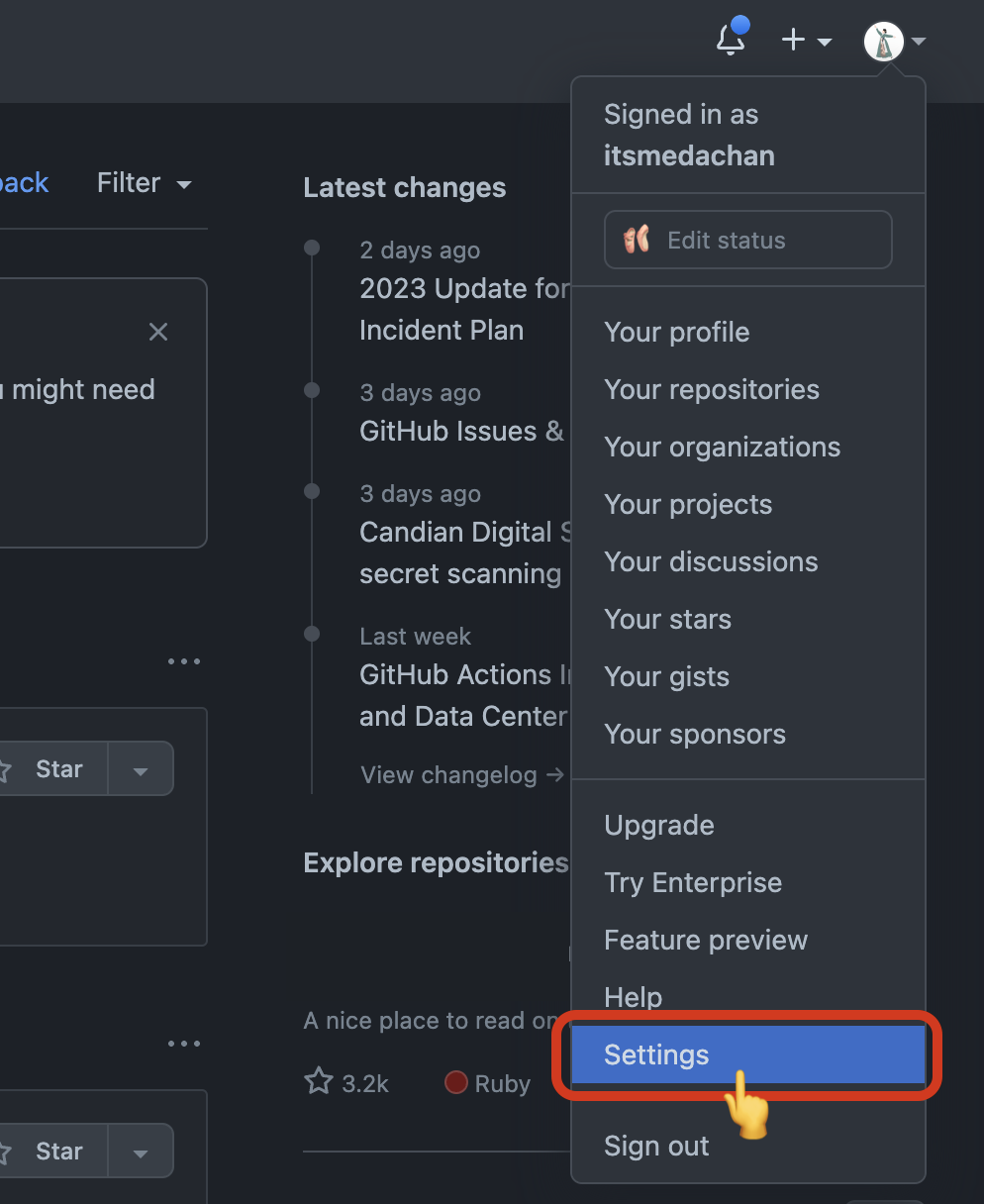Click the Ruby language color dot
Image resolution: width=984 pixels, height=1204 pixels.
[455, 1082]
